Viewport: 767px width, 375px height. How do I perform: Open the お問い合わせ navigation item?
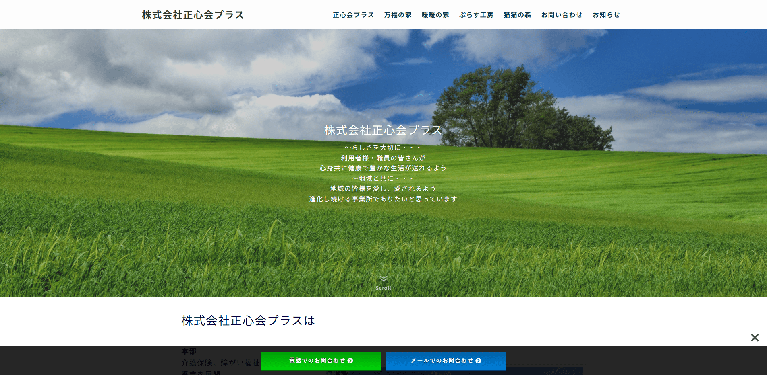tap(562, 15)
